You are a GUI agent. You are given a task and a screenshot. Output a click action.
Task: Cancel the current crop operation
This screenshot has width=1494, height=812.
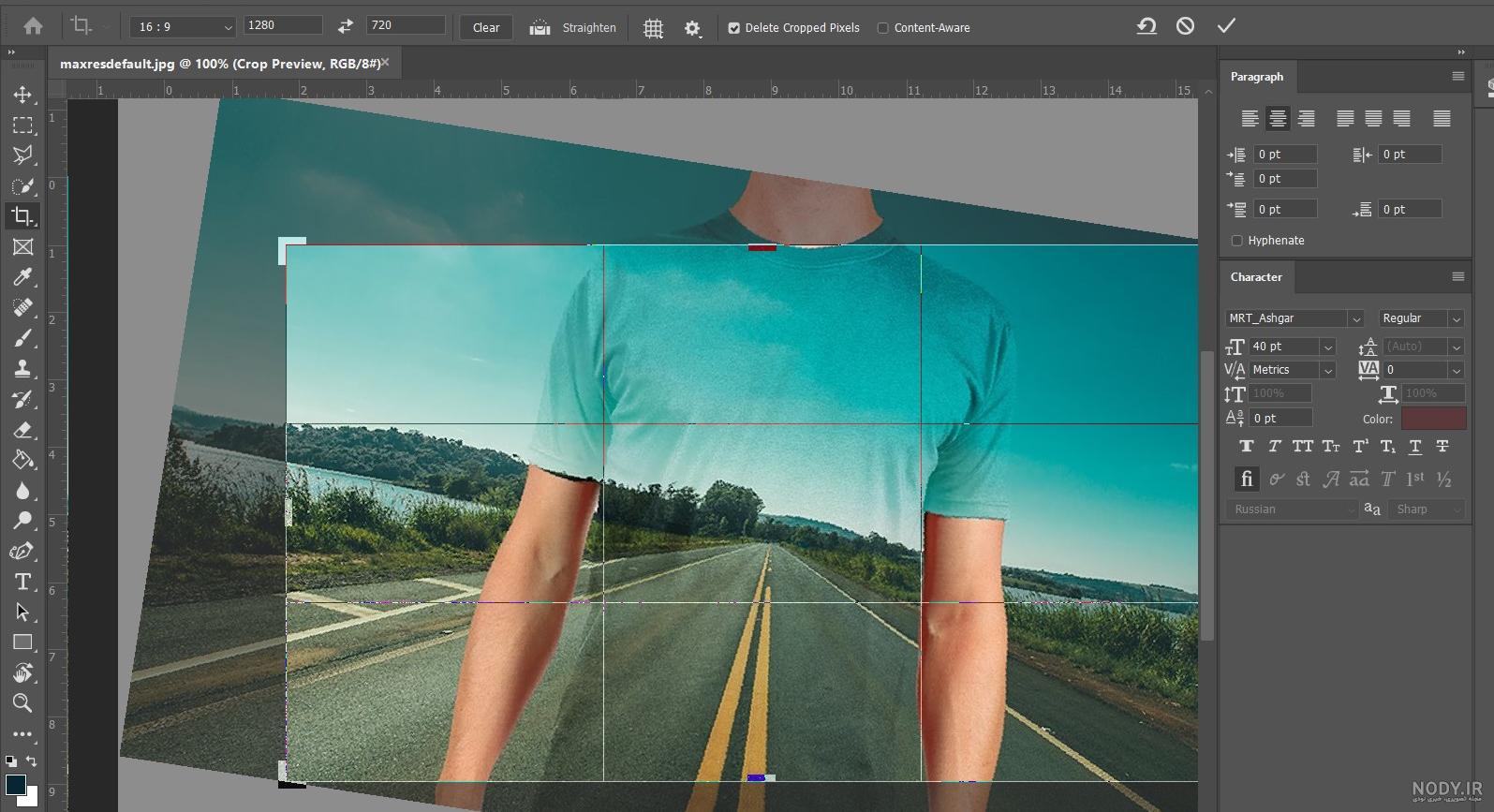tap(1186, 26)
